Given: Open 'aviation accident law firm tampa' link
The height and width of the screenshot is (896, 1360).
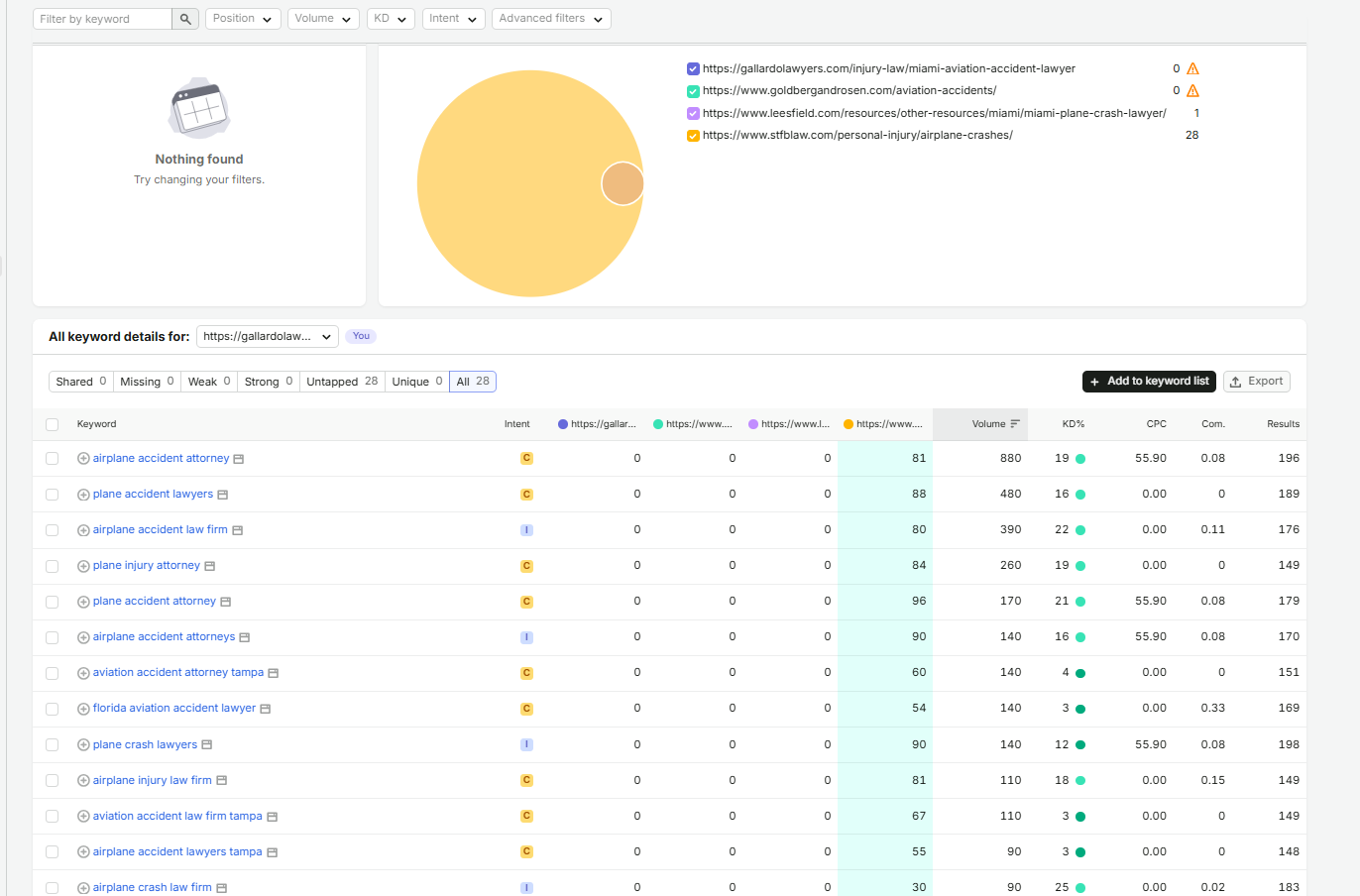Looking at the screenshot, I should coord(177,816).
